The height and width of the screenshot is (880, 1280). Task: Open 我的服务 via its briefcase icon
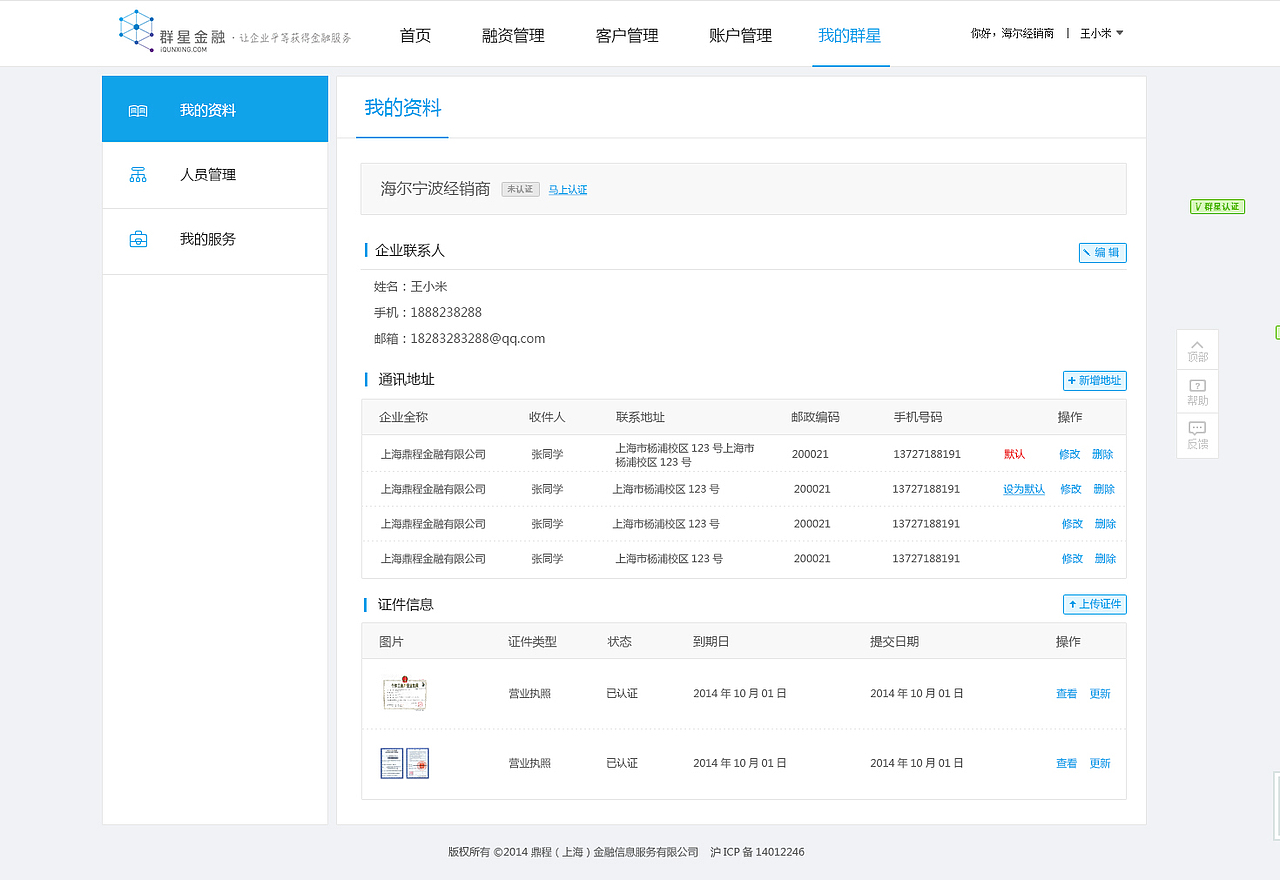[137, 240]
